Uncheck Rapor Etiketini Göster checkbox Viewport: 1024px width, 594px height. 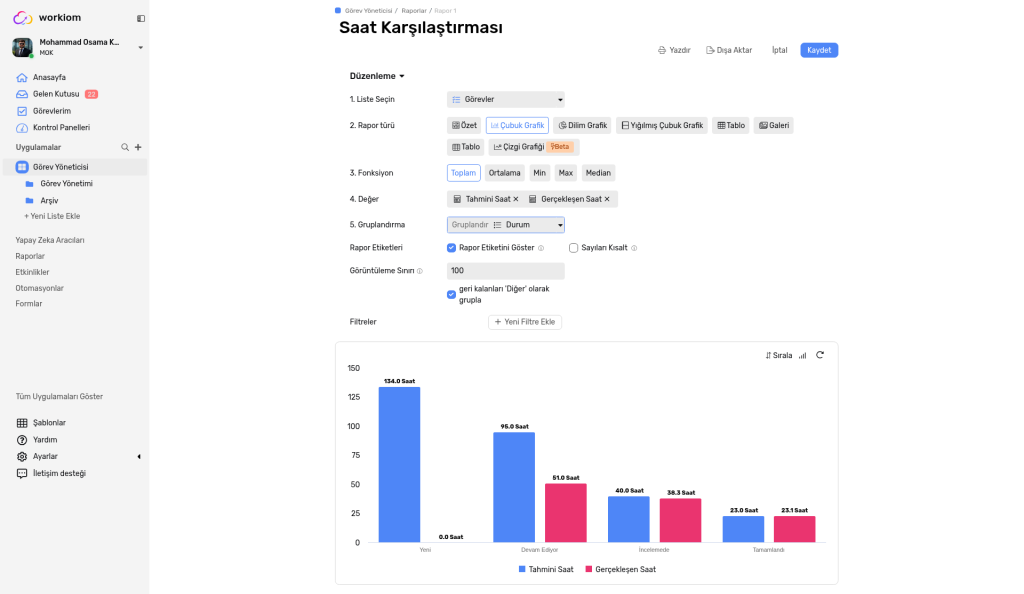[x=451, y=248]
